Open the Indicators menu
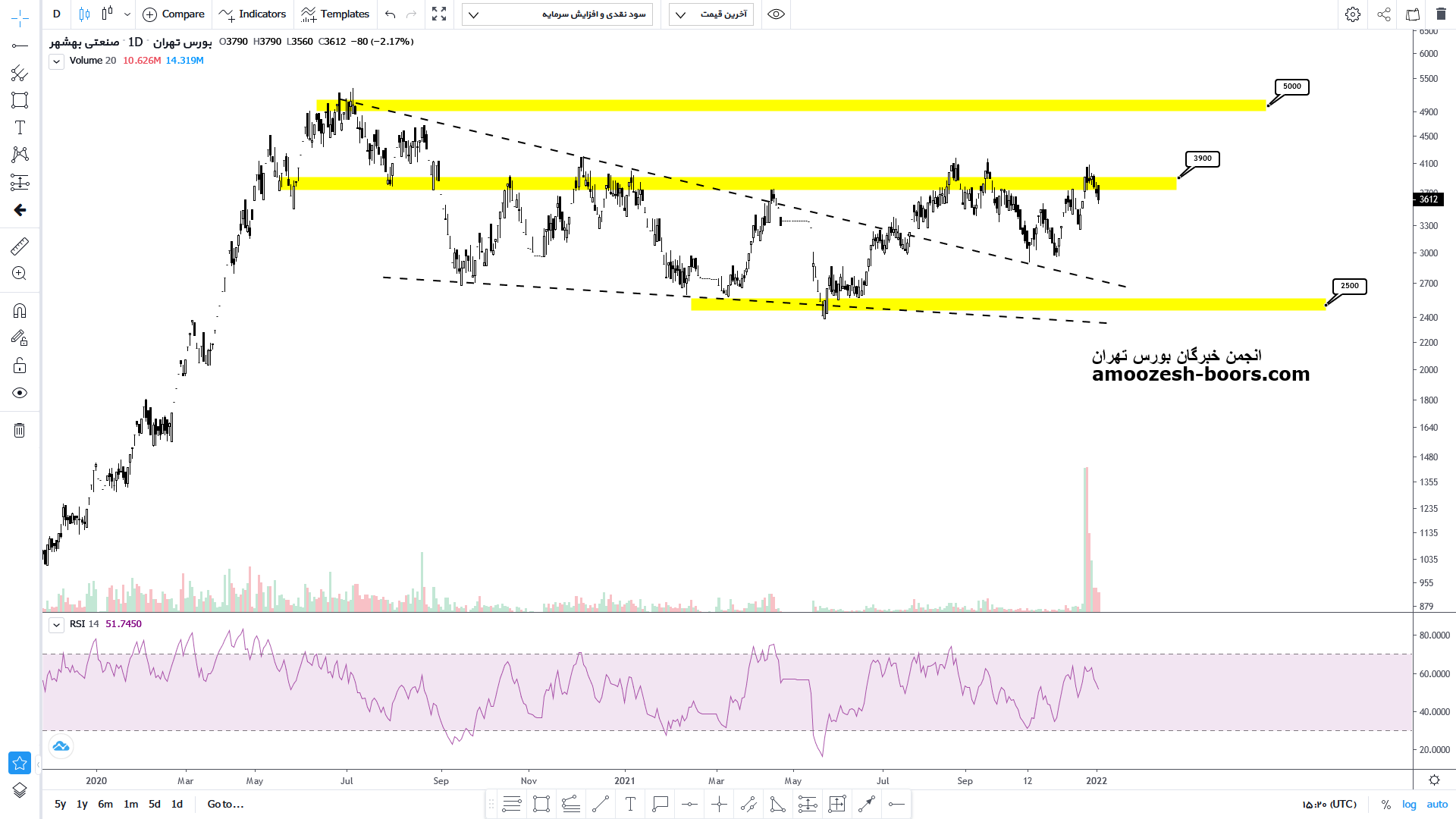Viewport: 1456px width, 819px height. tap(252, 14)
